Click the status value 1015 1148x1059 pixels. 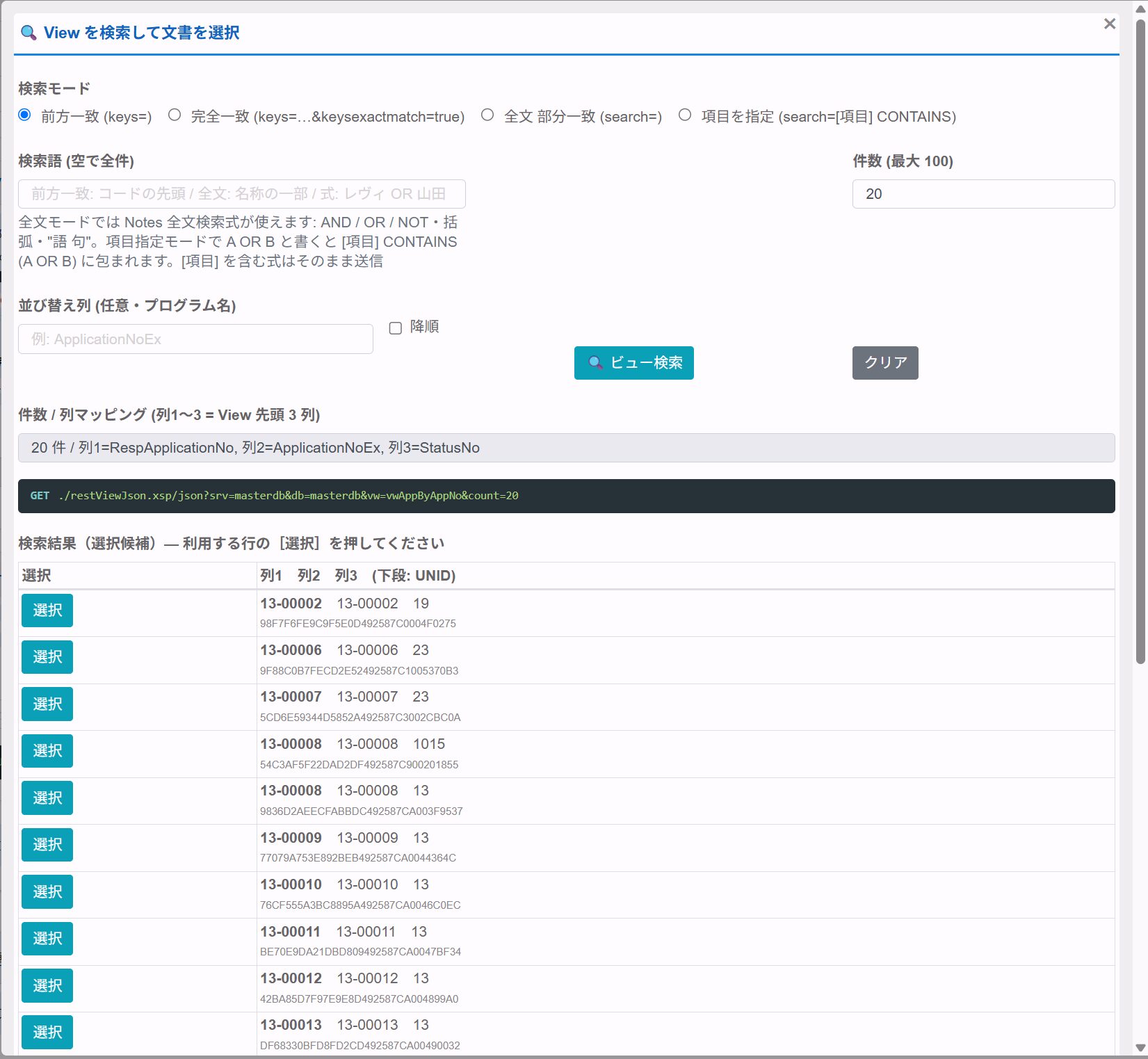pos(429,744)
